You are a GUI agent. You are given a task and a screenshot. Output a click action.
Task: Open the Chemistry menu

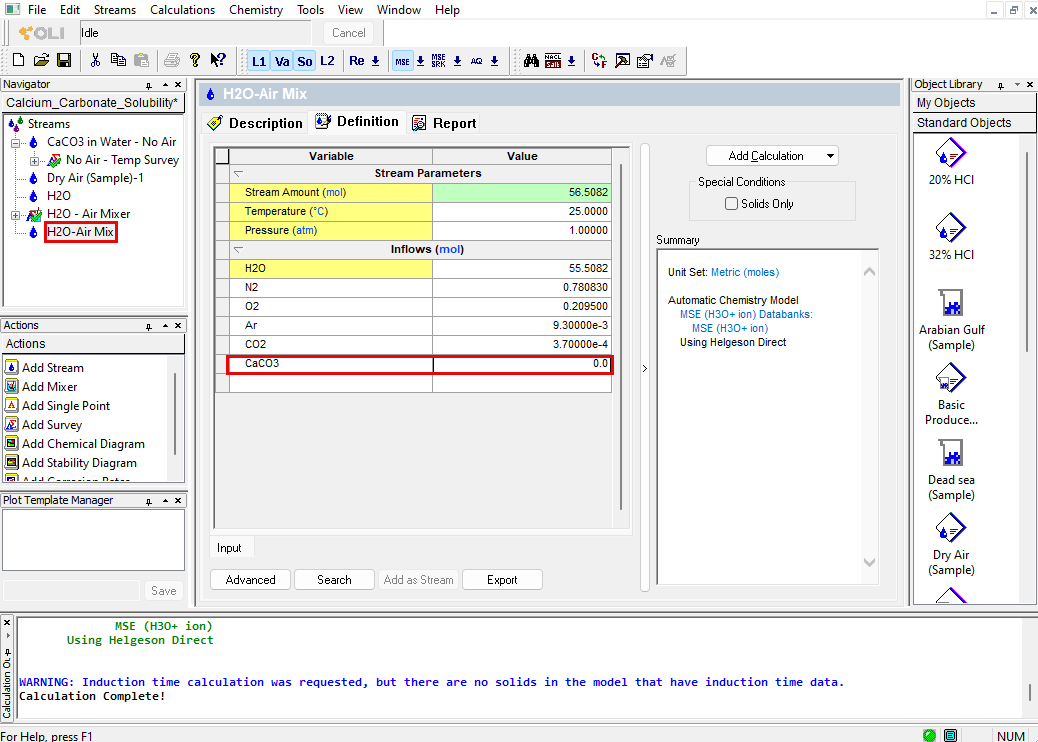(x=256, y=10)
